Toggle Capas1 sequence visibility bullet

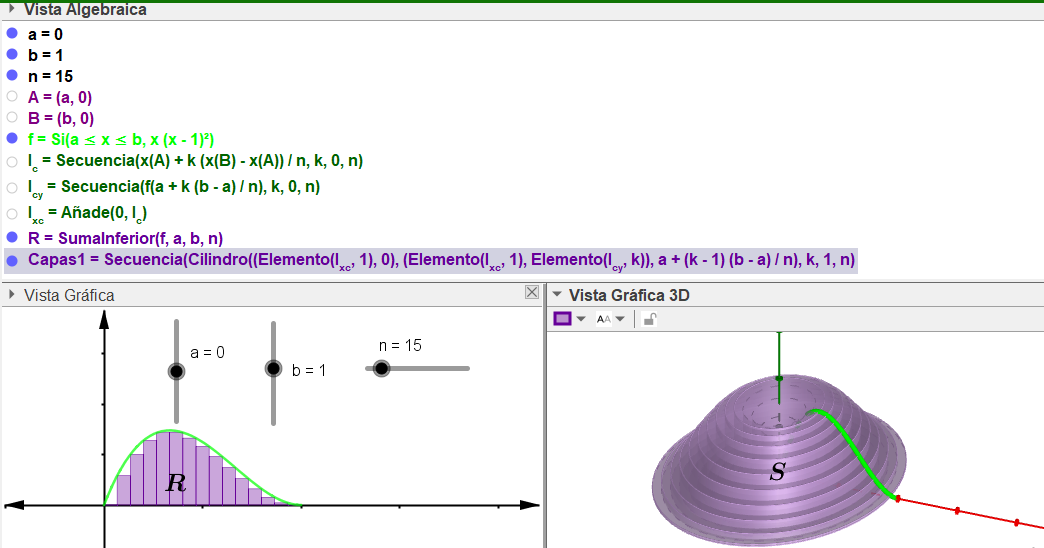coord(12,260)
